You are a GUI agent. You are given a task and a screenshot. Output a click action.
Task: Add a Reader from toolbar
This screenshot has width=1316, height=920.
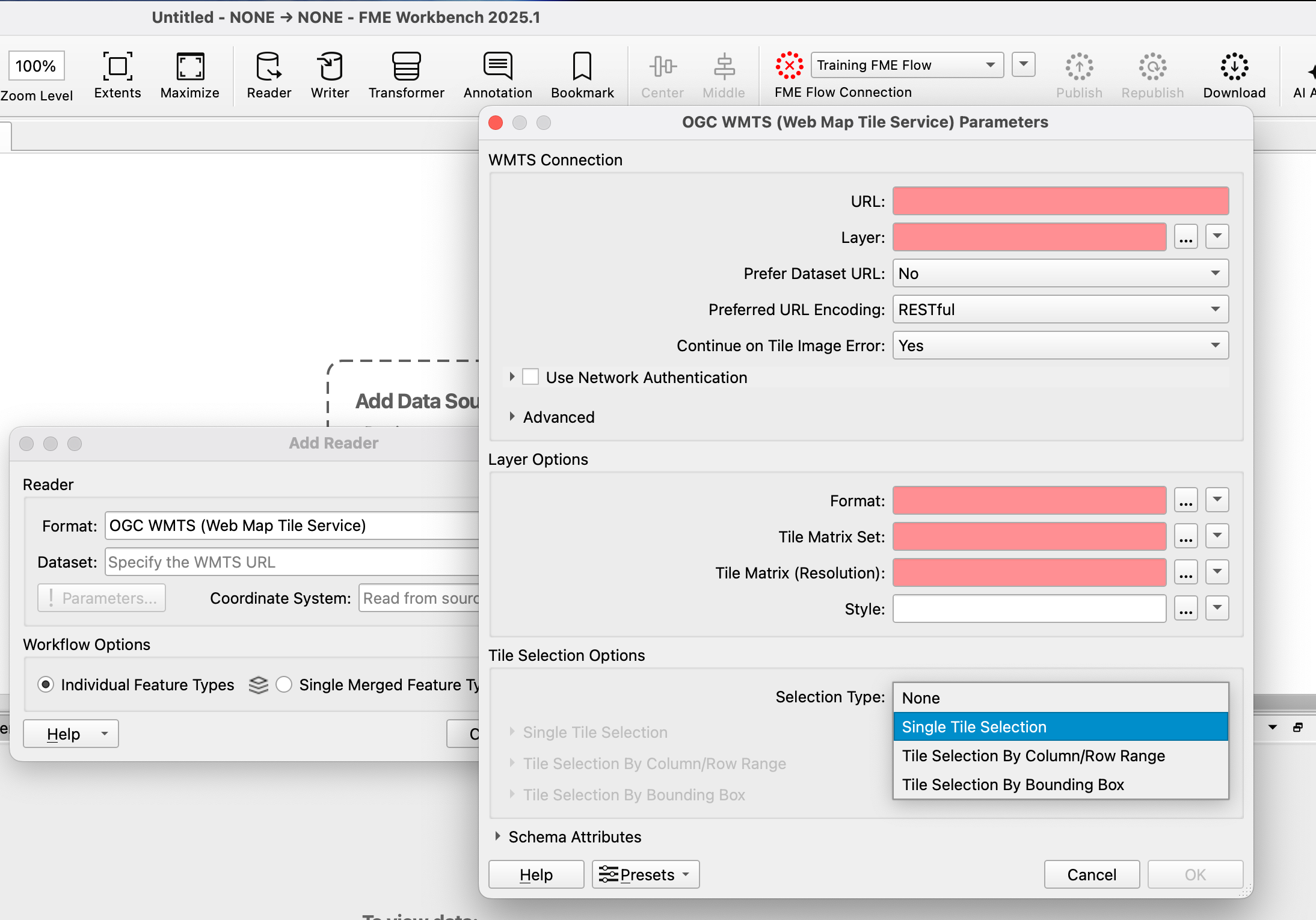coord(269,75)
